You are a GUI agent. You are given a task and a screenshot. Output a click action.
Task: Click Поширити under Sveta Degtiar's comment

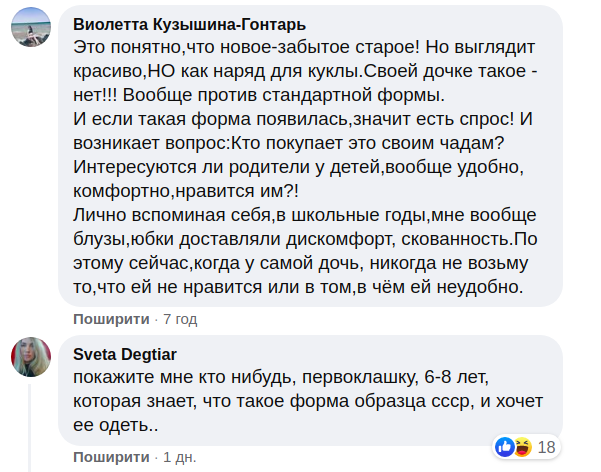pos(112,456)
